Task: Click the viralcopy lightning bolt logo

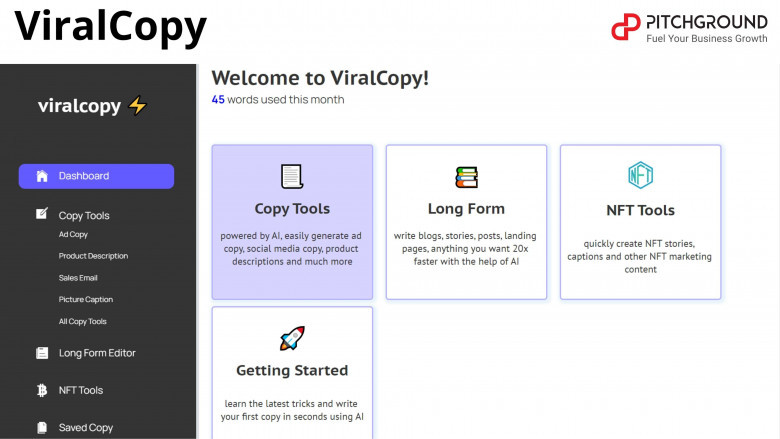Action: point(137,106)
